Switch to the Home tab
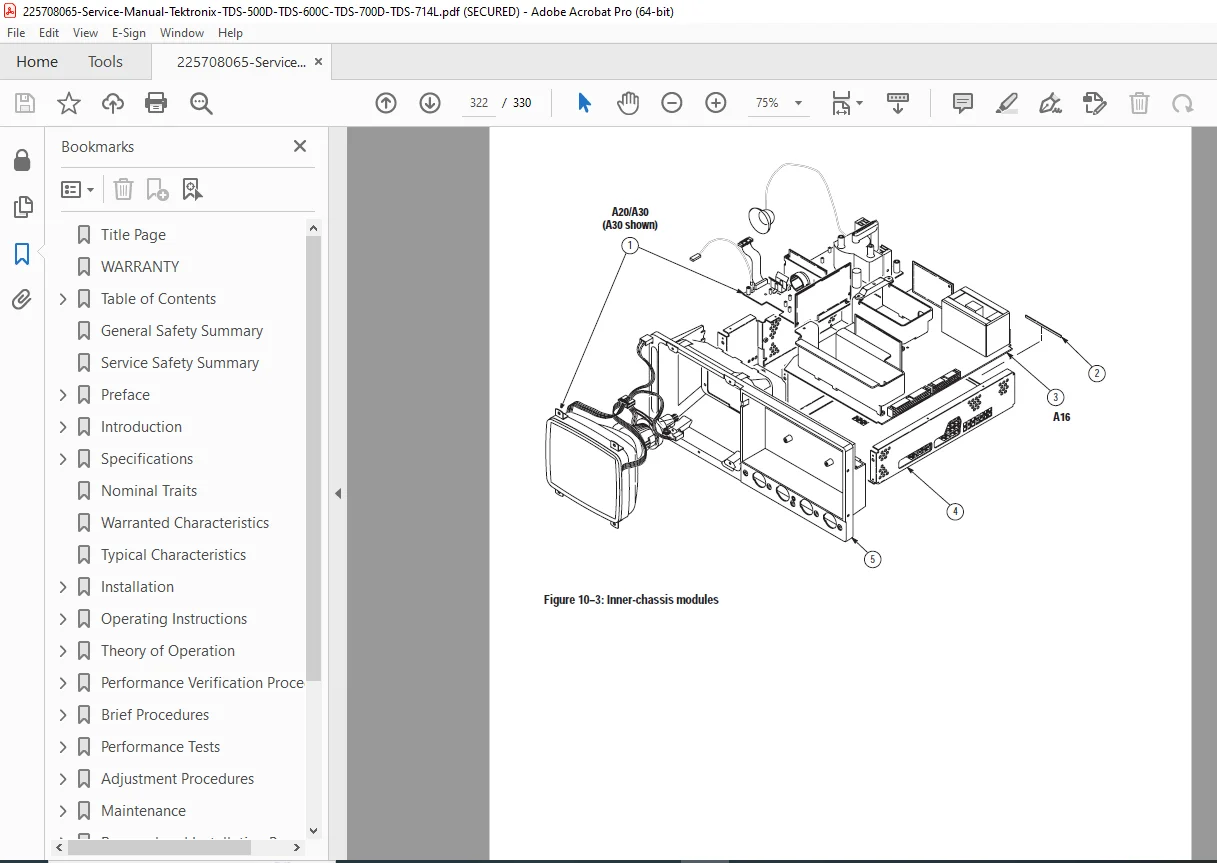The height and width of the screenshot is (863, 1217). [x=37, y=62]
